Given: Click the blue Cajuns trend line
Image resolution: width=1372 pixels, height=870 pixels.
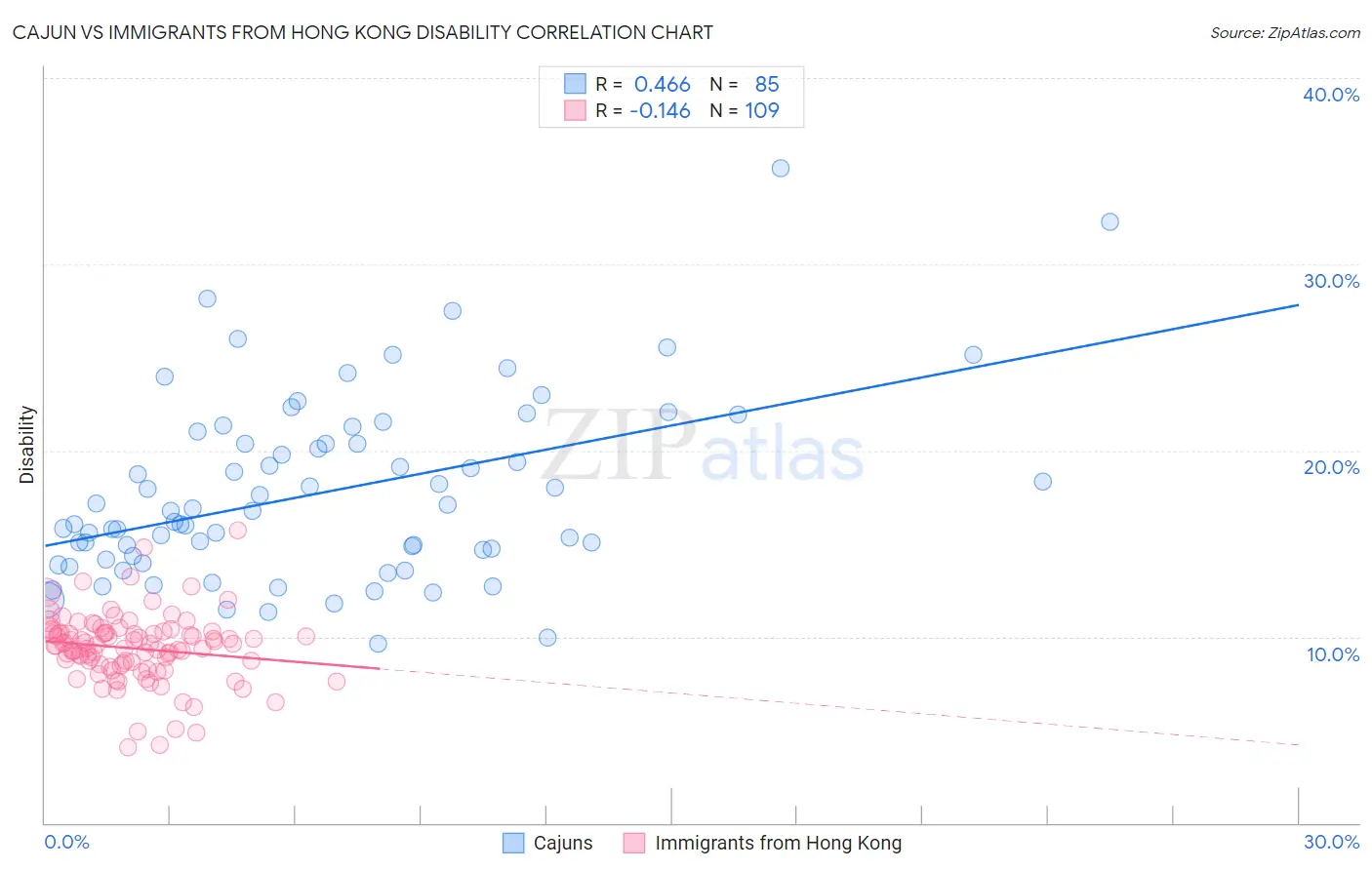Looking at the screenshot, I should click(671, 425).
